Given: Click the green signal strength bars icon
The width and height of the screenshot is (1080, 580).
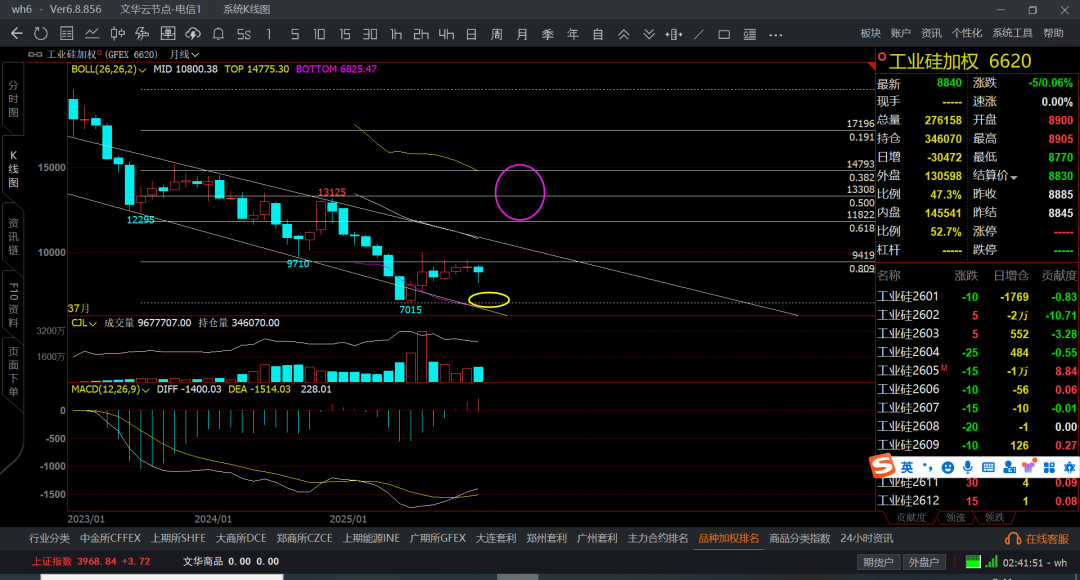Looking at the screenshot, I should pyautogui.click(x=991, y=561).
